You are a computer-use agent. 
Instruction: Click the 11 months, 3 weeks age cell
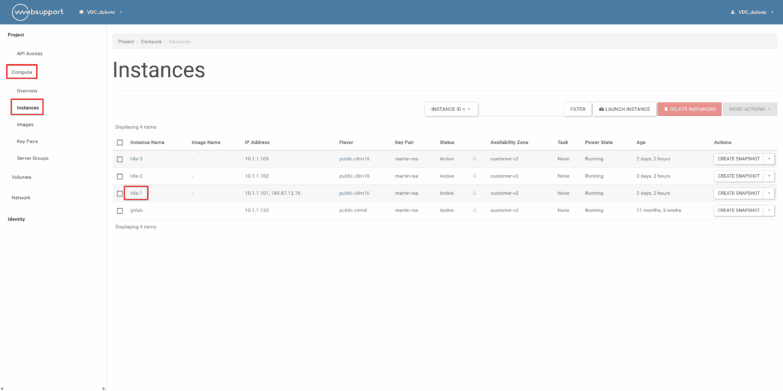point(659,210)
